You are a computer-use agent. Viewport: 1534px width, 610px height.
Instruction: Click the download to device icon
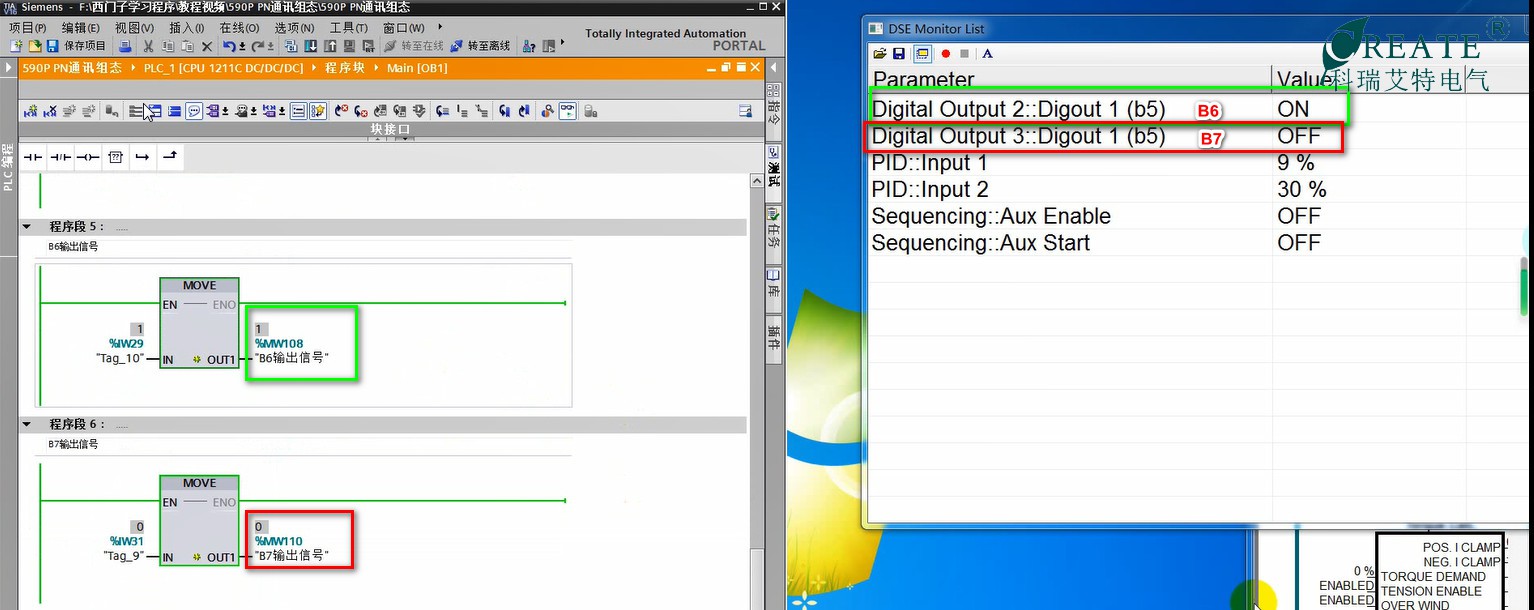click(x=311, y=46)
